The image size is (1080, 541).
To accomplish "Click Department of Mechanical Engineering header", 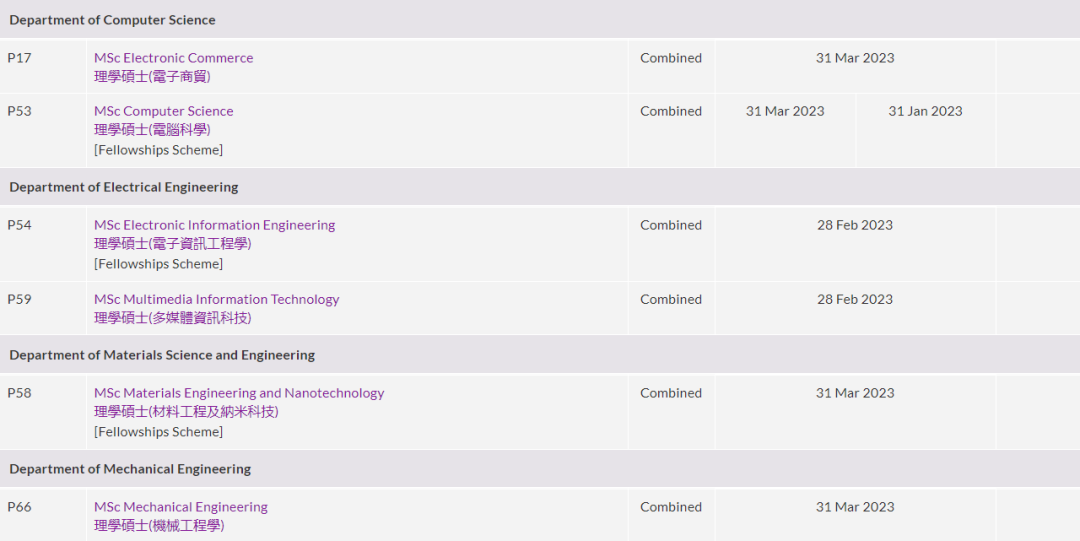I will pyautogui.click(x=130, y=469).
